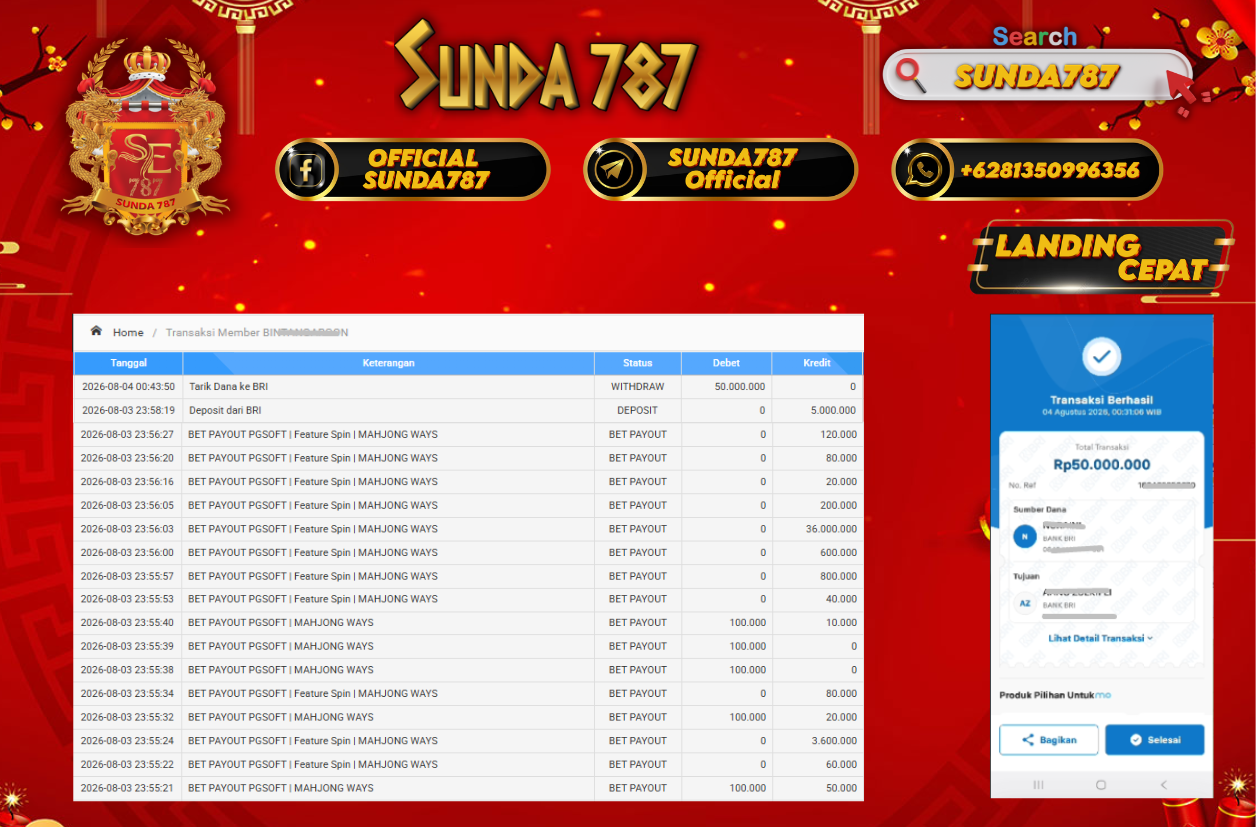
Task: Click the Produk Pilihan Untukmo text
Action: click(x=1055, y=695)
